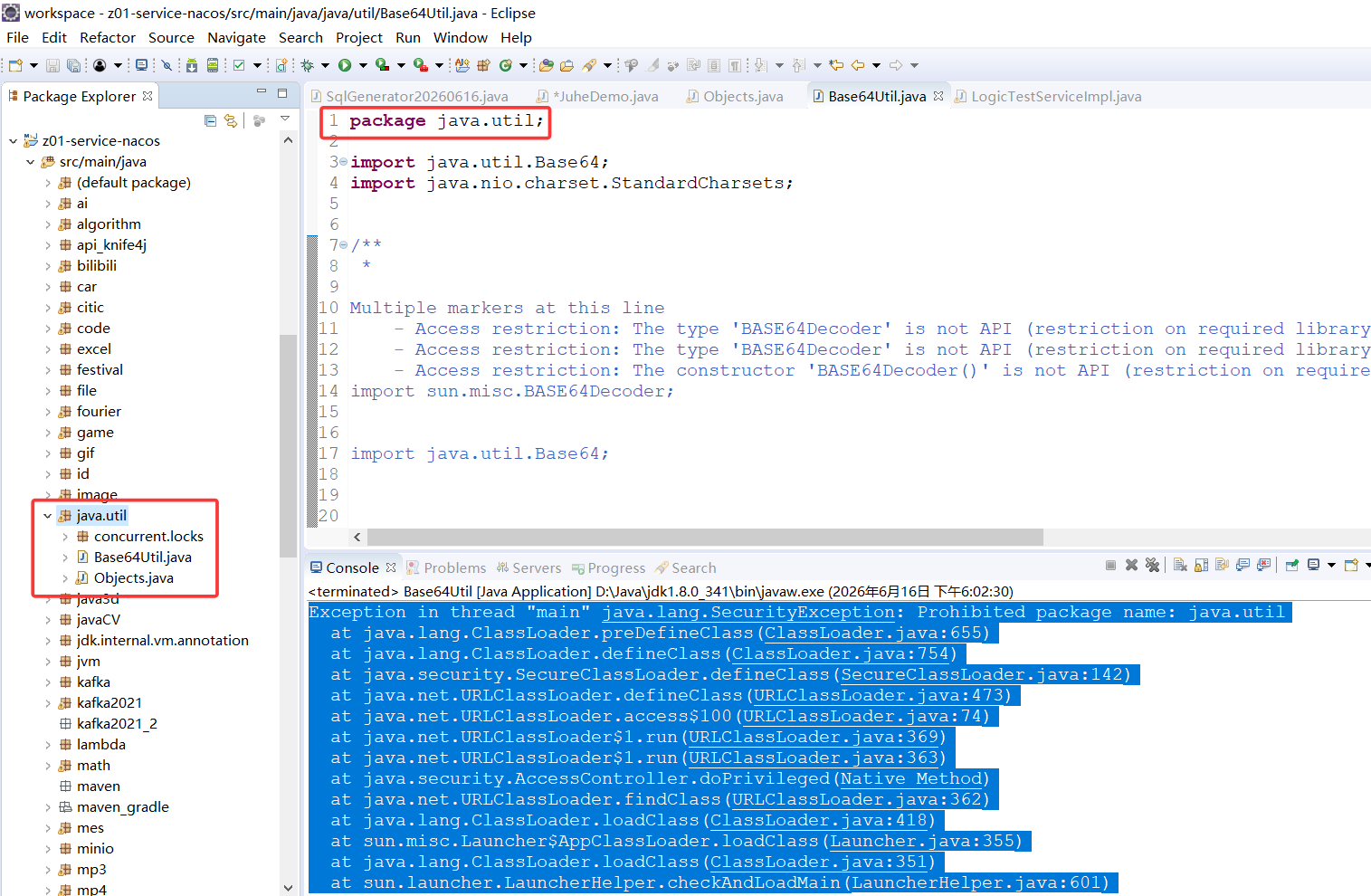
Task: Toggle Show Console on standard out change
Action: 1242,565
